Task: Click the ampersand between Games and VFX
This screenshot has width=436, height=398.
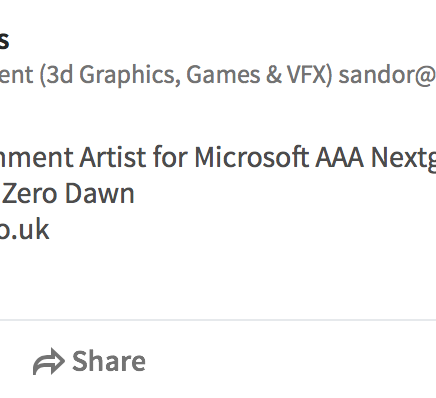Action: (274, 75)
